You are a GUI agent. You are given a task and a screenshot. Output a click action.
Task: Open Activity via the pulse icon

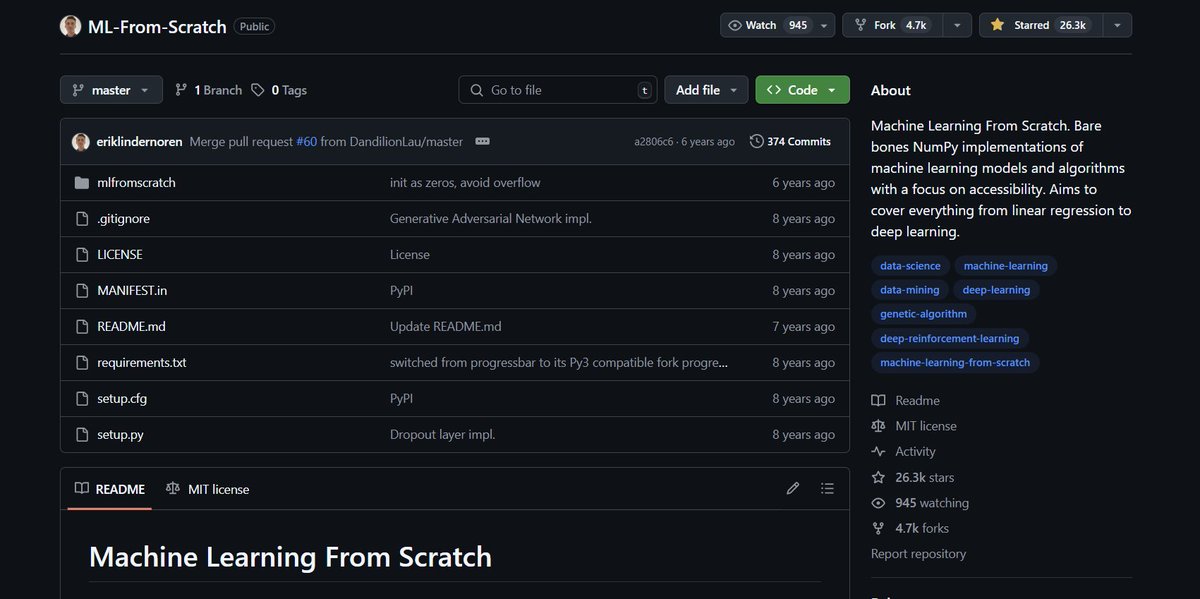(x=877, y=451)
